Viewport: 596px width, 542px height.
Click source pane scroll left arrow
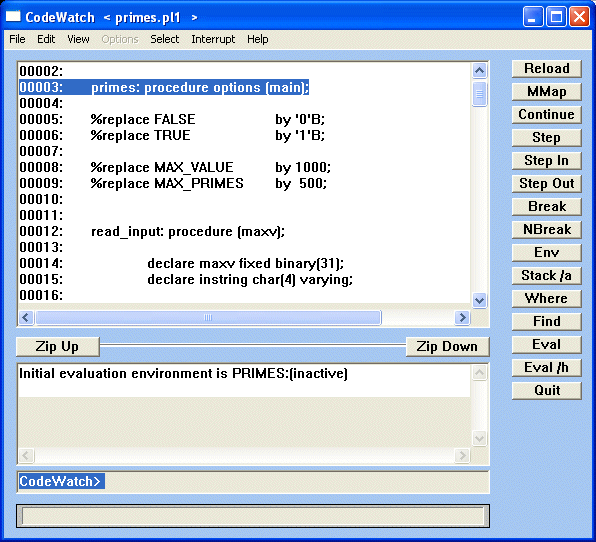(x=26, y=317)
